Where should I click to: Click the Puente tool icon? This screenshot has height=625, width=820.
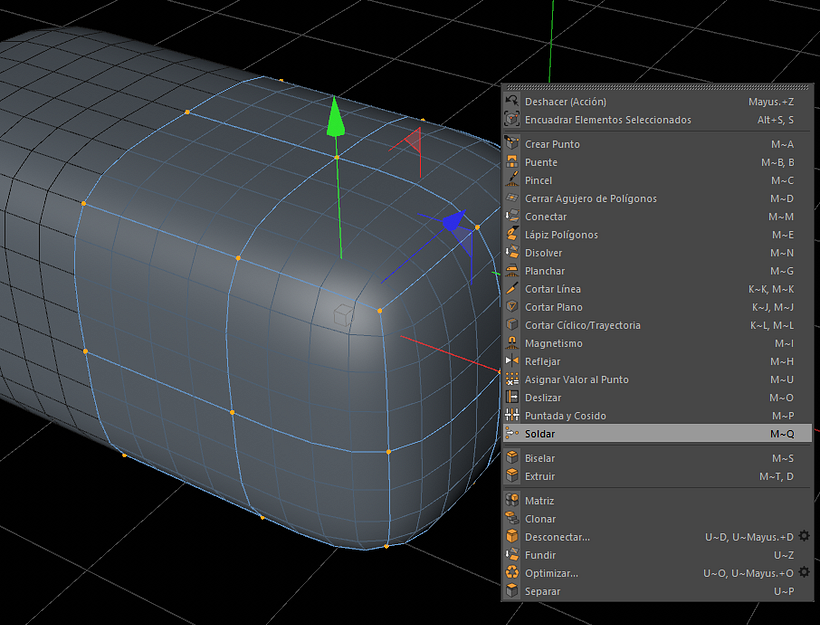(512, 162)
